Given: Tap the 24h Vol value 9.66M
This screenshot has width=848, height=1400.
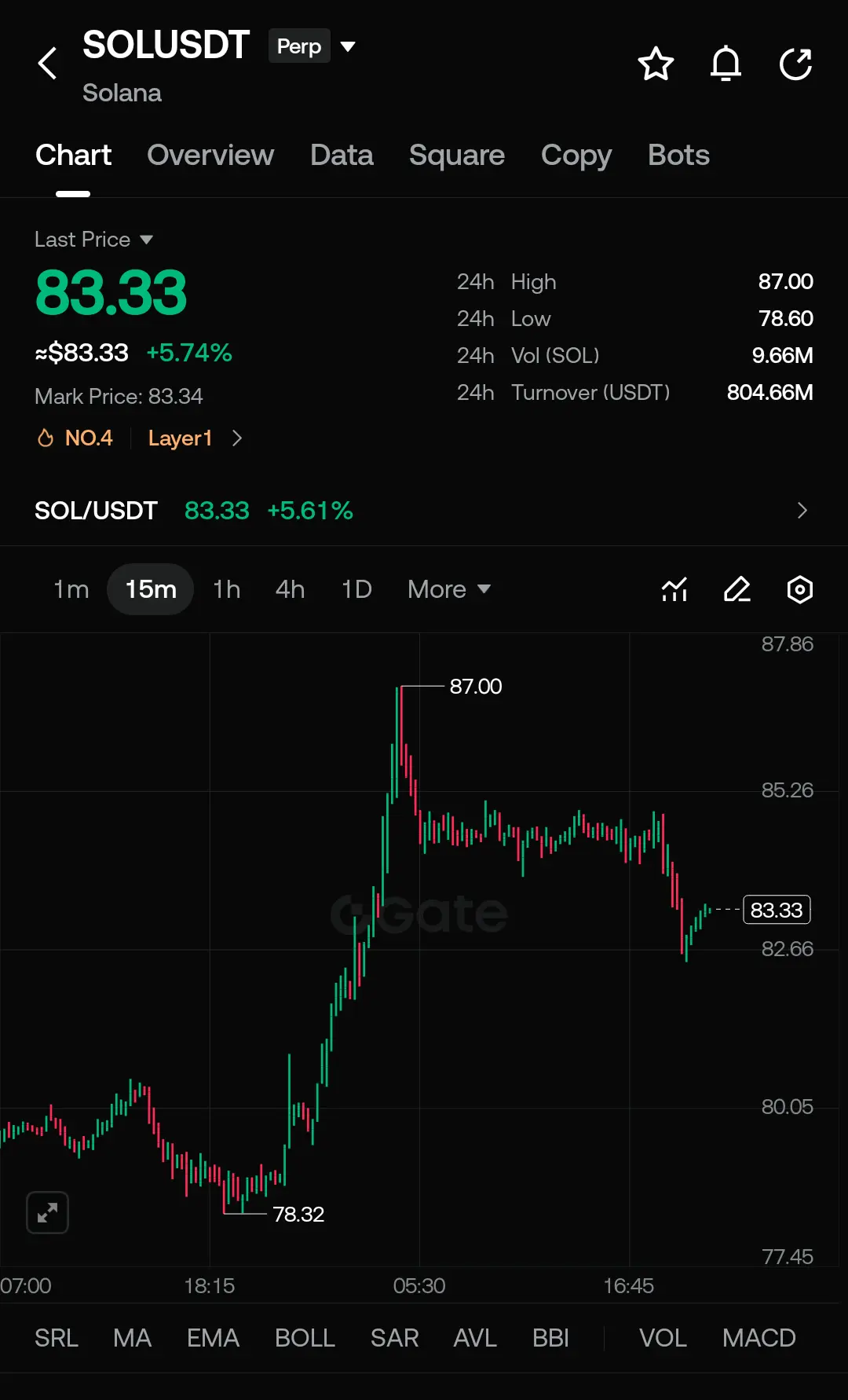Looking at the screenshot, I should click(x=782, y=355).
